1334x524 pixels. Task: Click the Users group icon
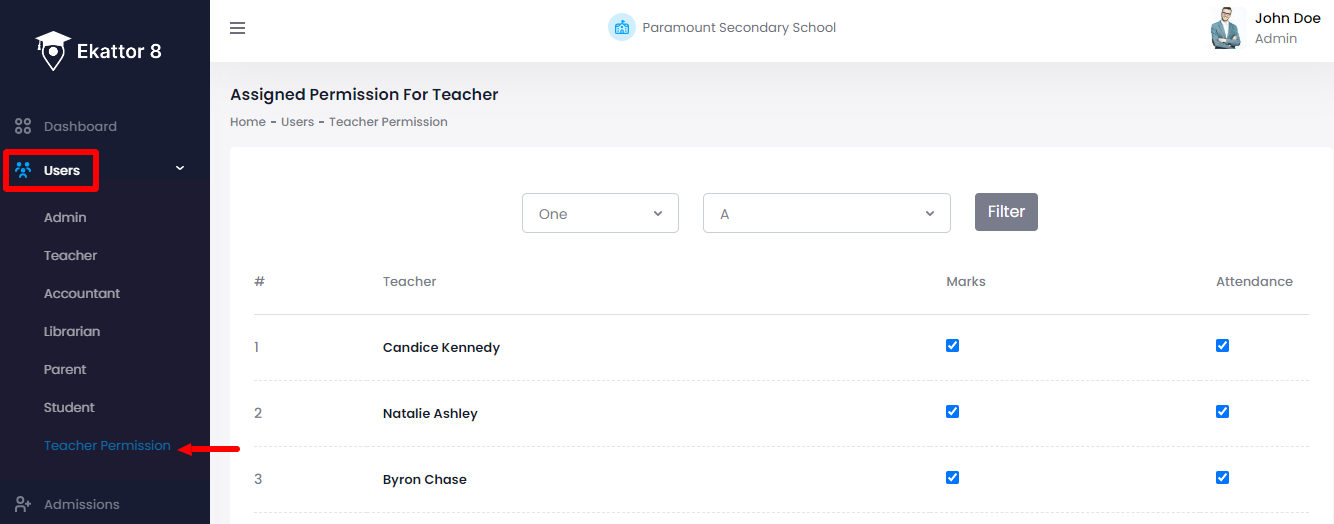click(x=23, y=170)
